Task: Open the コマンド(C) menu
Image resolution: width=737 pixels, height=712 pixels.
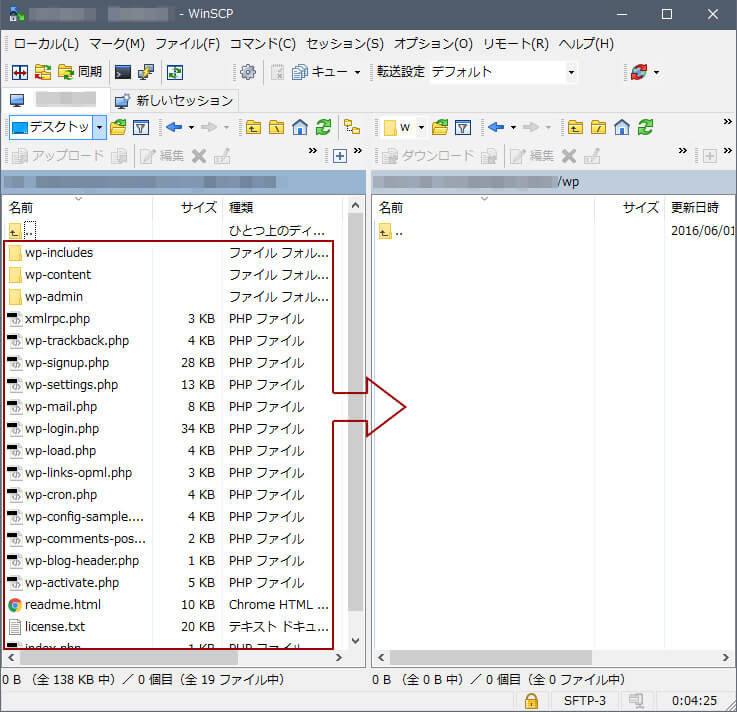Action: pyautogui.click(x=263, y=44)
